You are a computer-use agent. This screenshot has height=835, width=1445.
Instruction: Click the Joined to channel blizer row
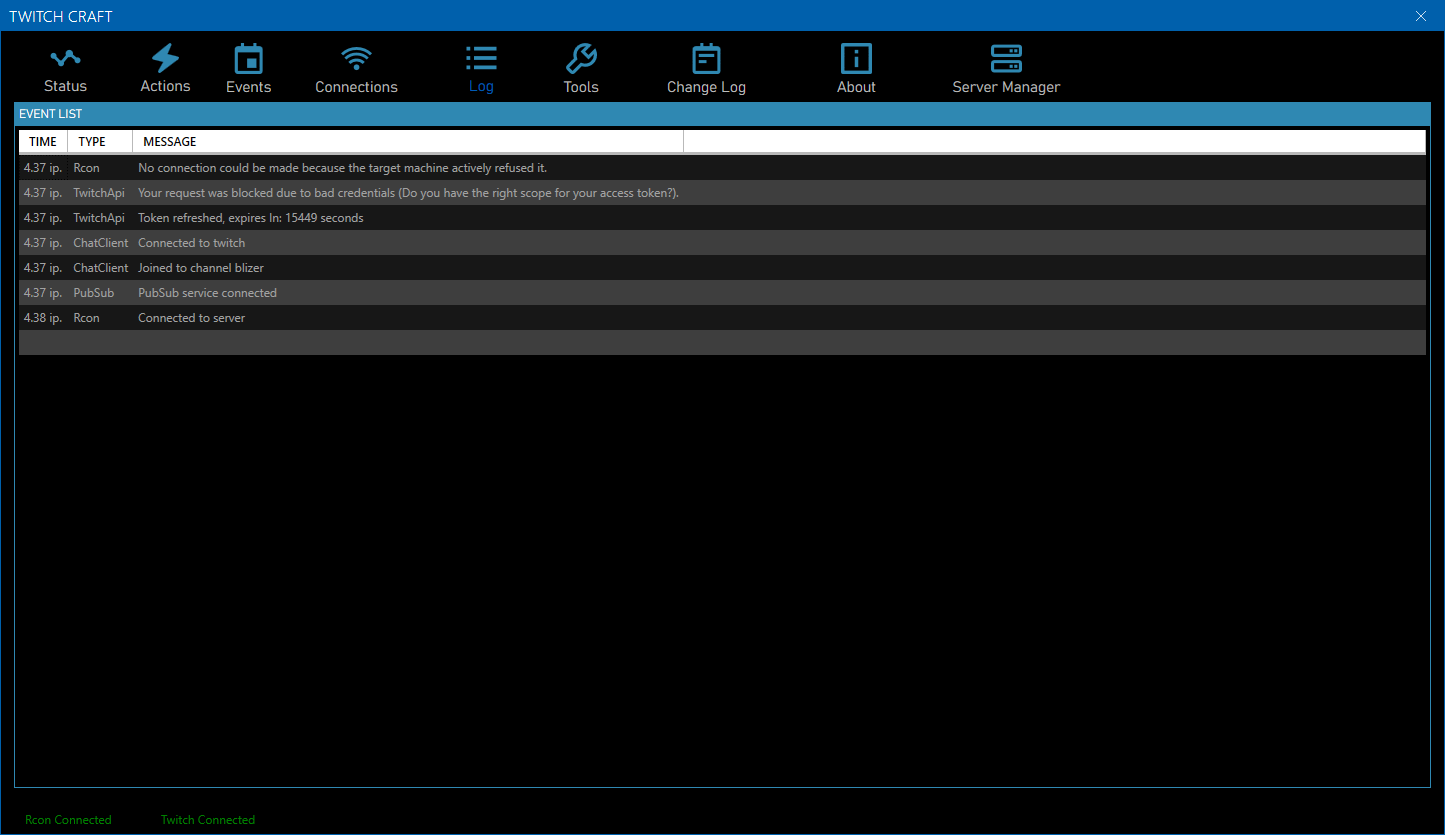click(x=201, y=268)
